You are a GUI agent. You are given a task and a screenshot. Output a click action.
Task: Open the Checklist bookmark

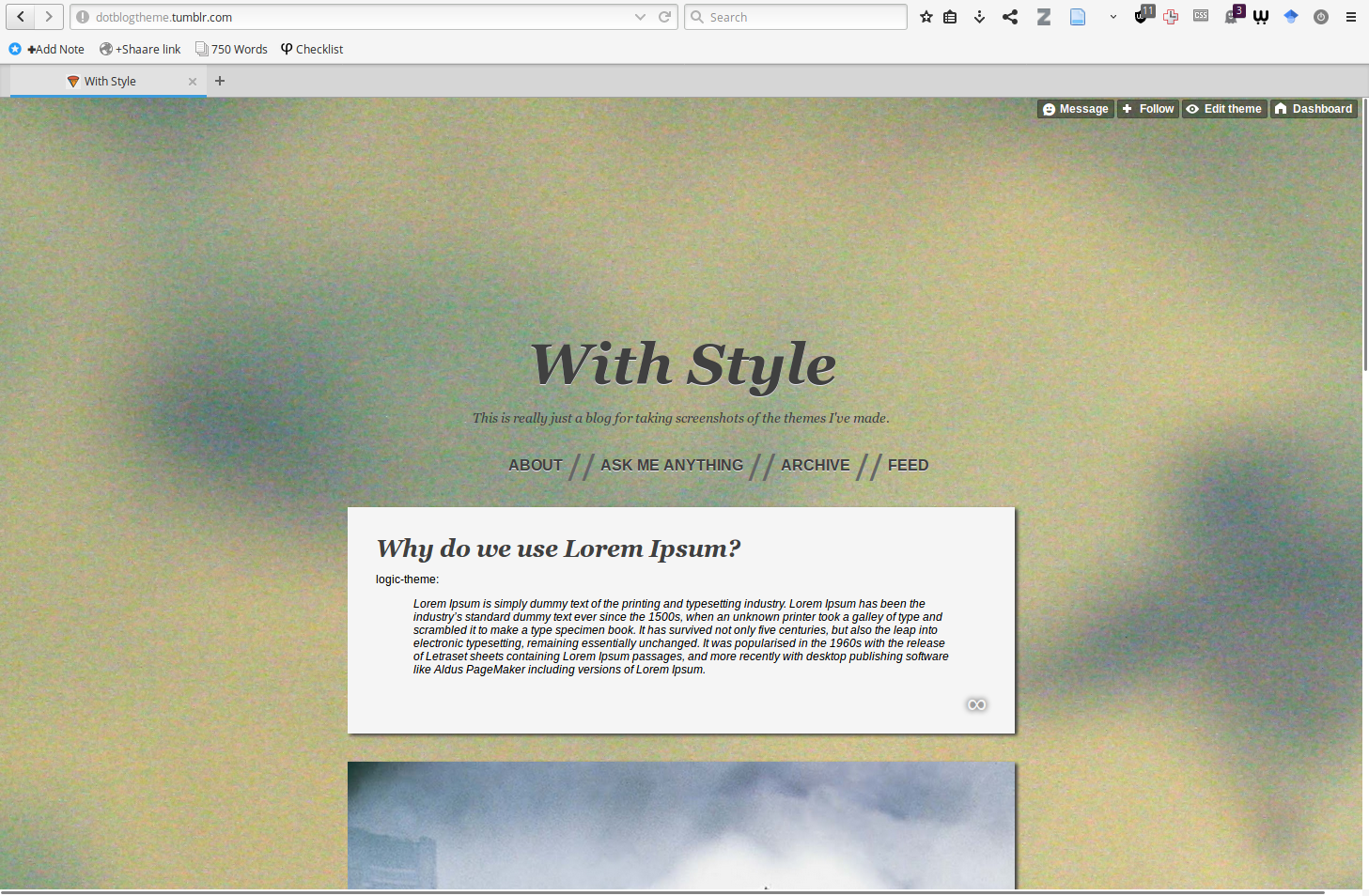pyautogui.click(x=312, y=49)
